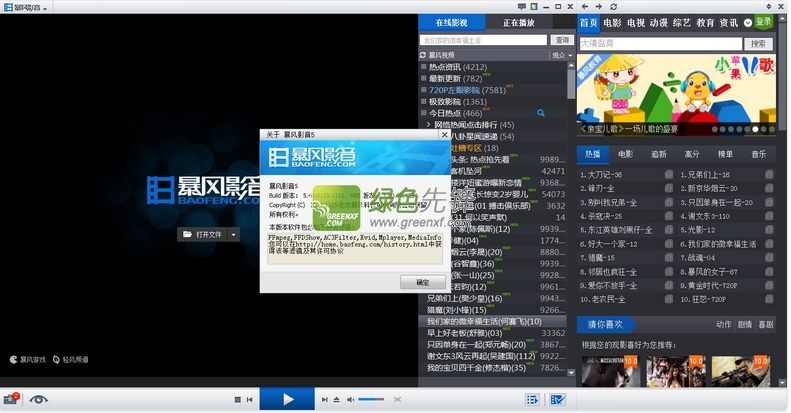Adjust the volume slider
Screen dimensions: 791x413
click(x=371, y=399)
